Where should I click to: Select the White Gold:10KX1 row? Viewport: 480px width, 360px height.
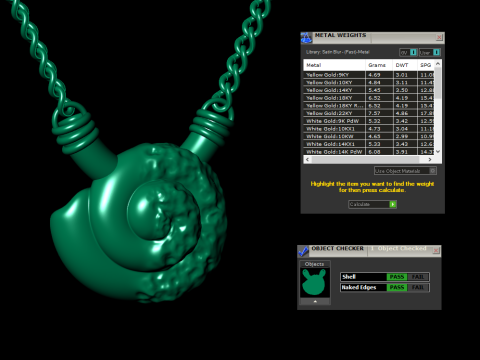pos(369,129)
